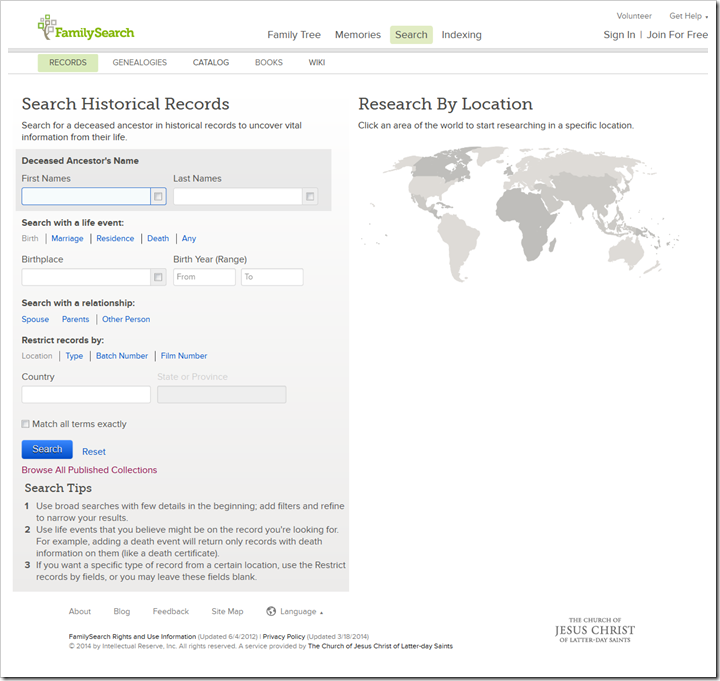
Task: Click Sign In link
Action: pyautogui.click(x=619, y=35)
